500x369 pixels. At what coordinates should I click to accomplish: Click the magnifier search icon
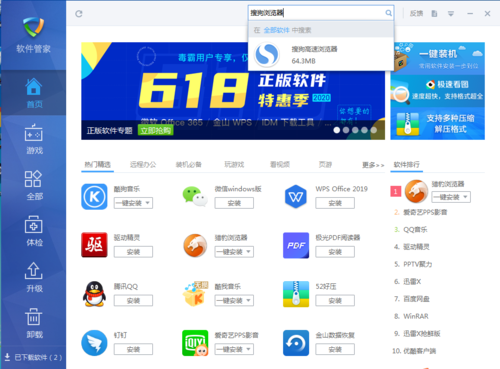click(388, 13)
